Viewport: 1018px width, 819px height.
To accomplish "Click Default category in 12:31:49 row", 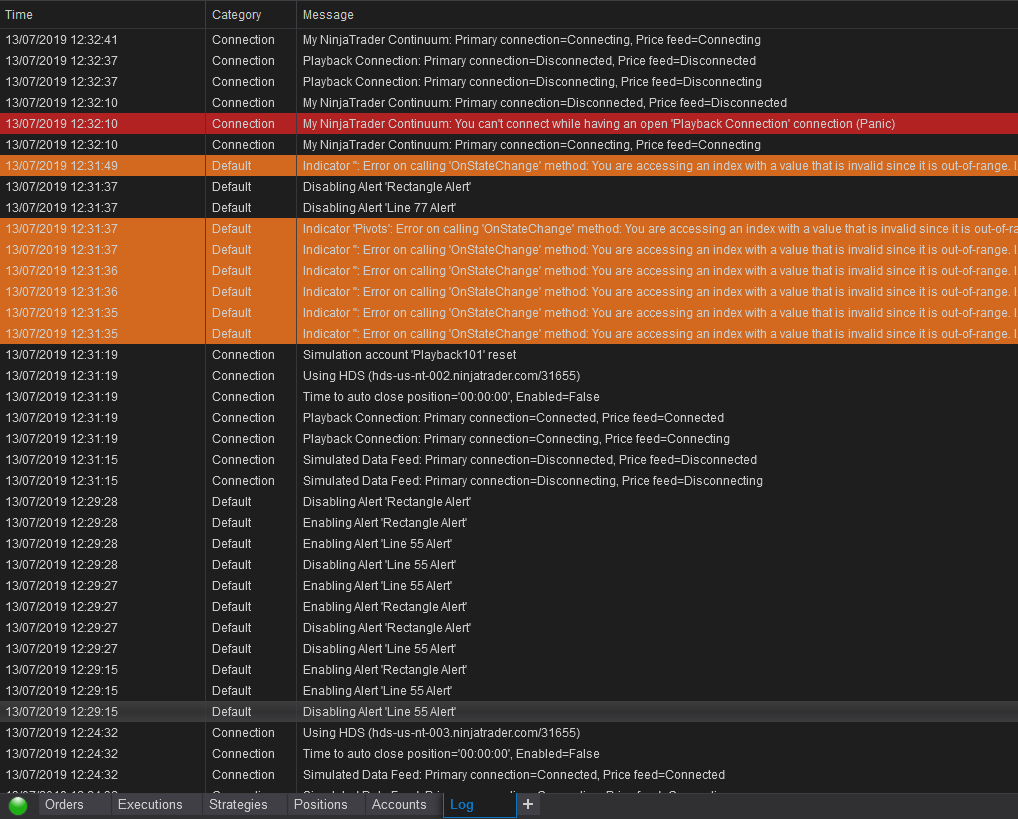I will pos(232,166).
